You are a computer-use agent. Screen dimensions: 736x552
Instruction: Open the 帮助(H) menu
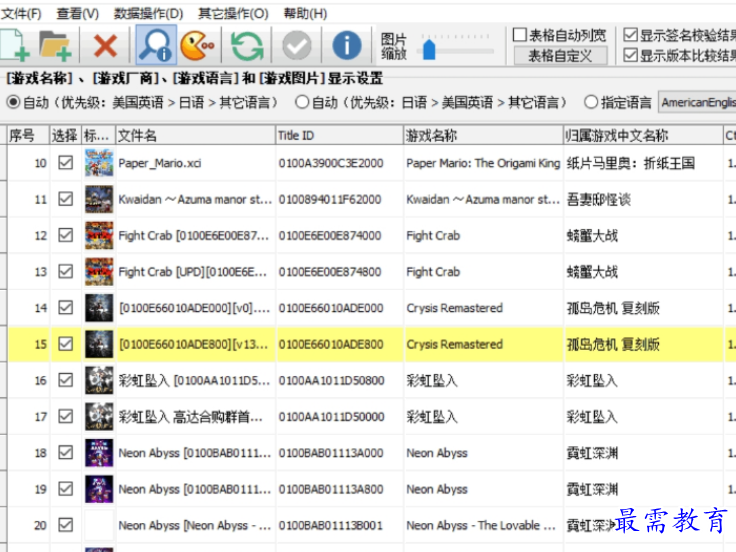click(306, 14)
